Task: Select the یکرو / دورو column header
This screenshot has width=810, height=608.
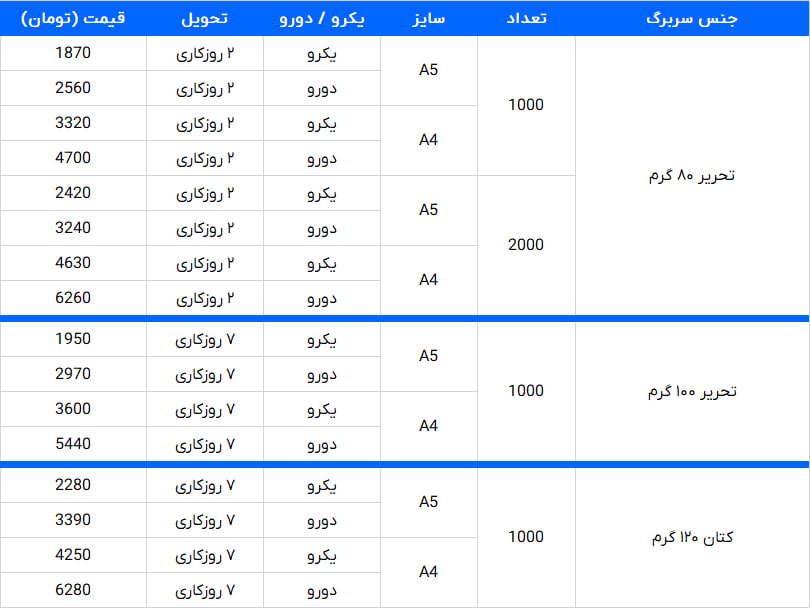Action: click(x=322, y=19)
